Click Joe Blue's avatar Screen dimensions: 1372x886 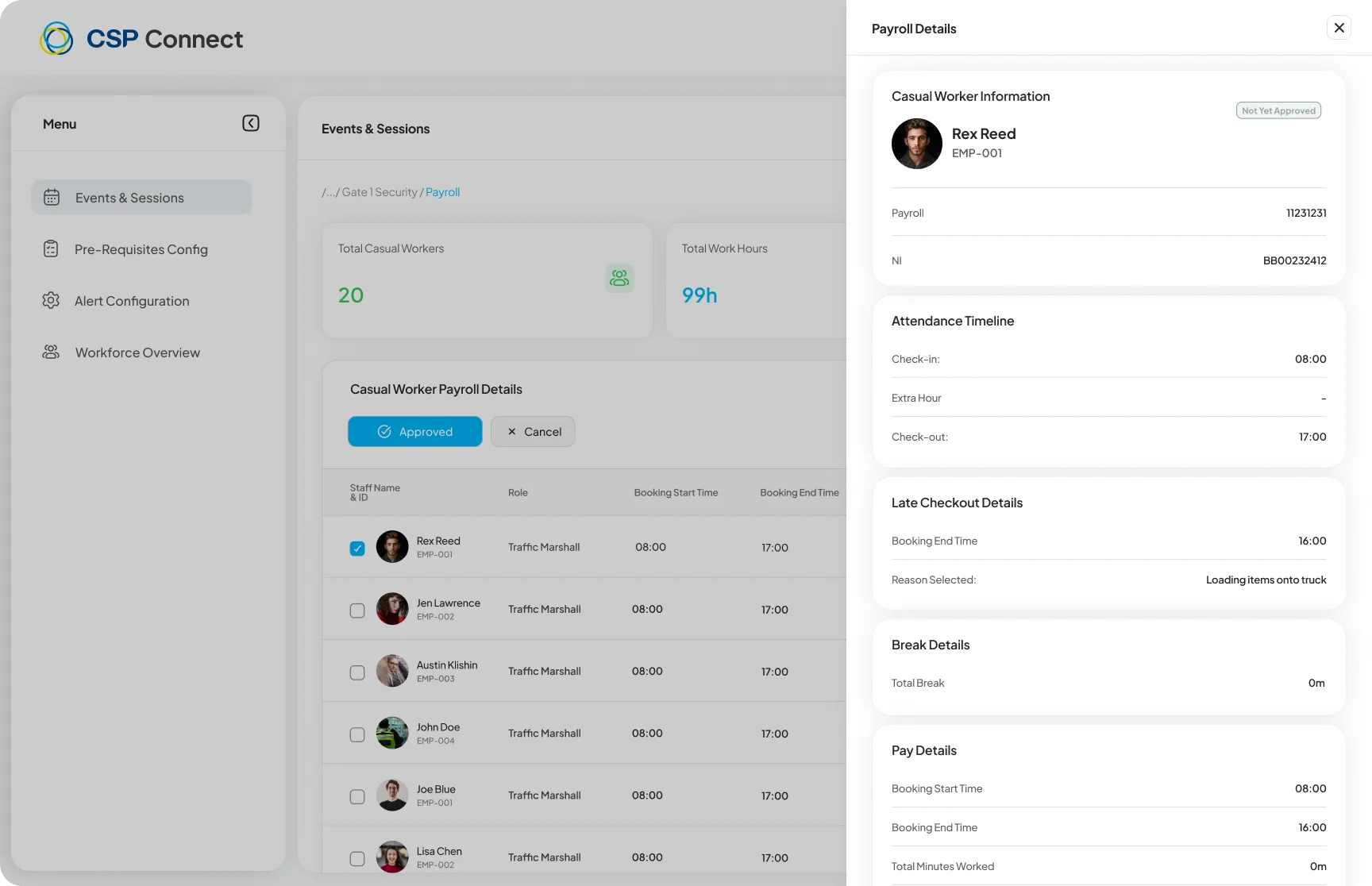(392, 795)
